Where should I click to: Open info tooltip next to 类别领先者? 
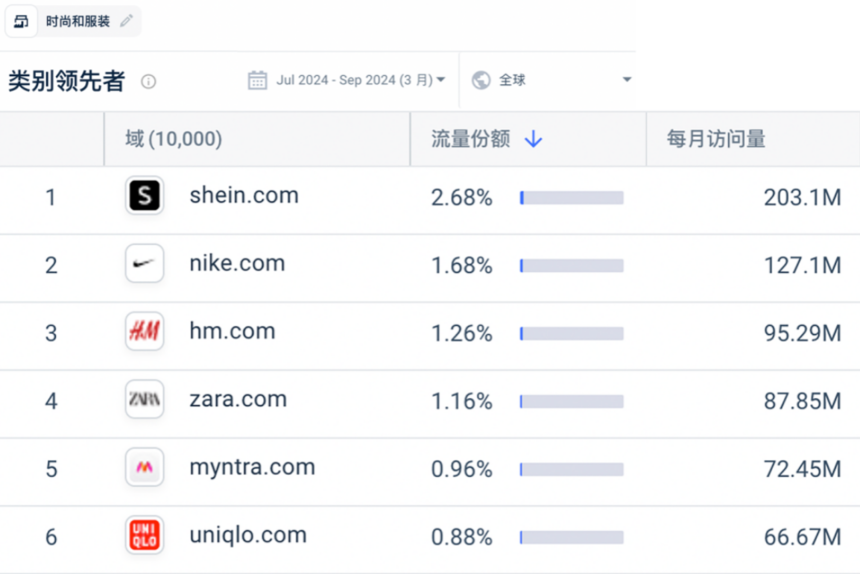click(x=149, y=82)
